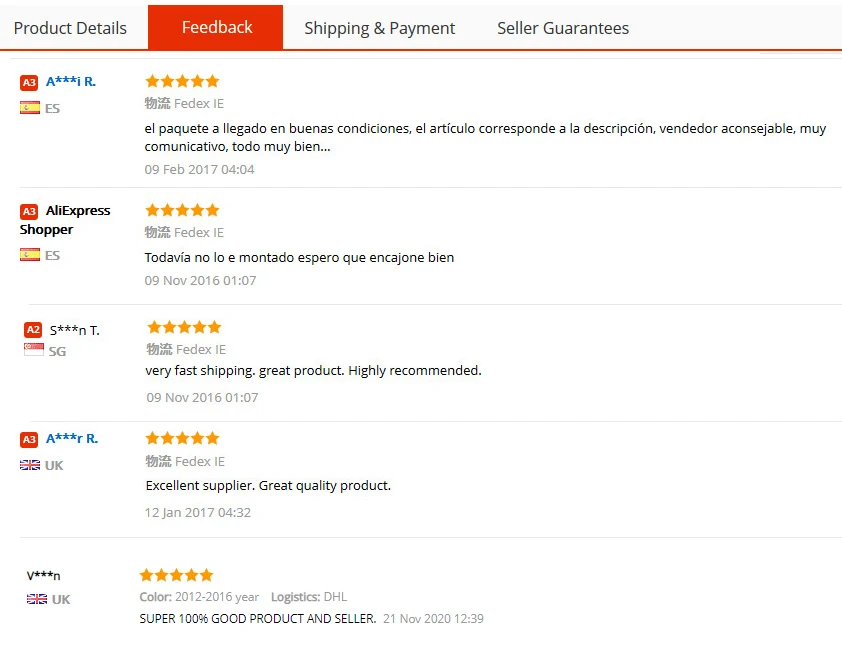Click the UK flag under A***r R.

pos(30,465)
